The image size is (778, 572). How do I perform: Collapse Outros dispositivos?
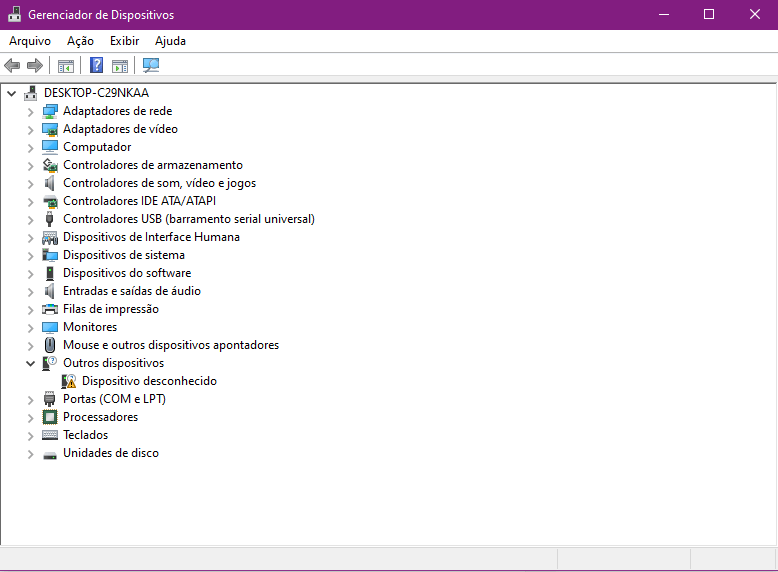click(x=31, y=363)
